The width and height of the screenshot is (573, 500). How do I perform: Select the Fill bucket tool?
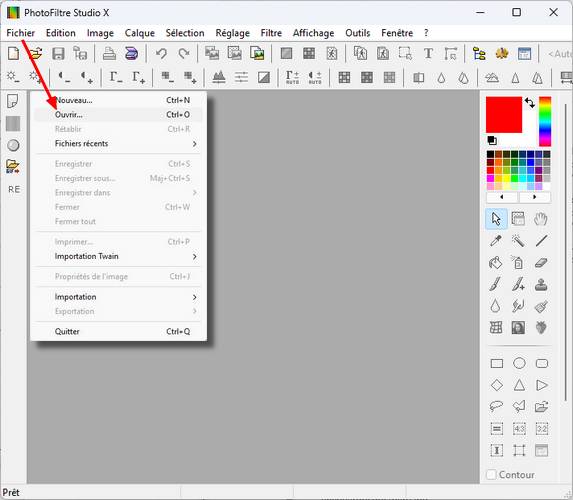[x=496, y=262]
